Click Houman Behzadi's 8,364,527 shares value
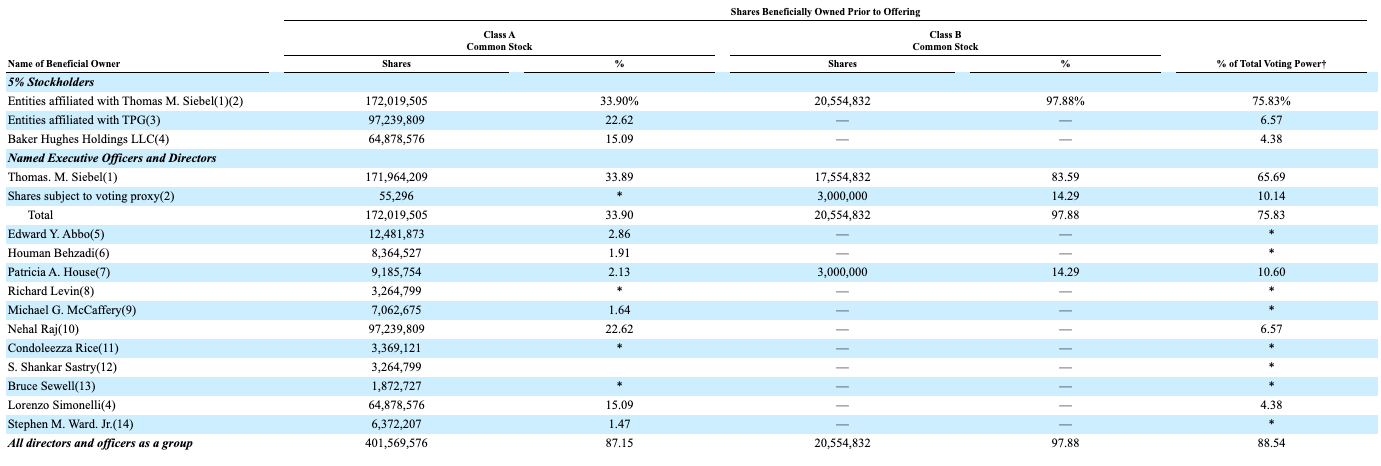1381x466 pixels. coord(397,253)
